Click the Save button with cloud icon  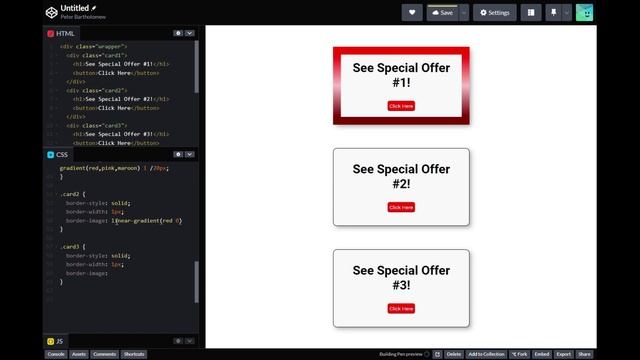[442, 13]
